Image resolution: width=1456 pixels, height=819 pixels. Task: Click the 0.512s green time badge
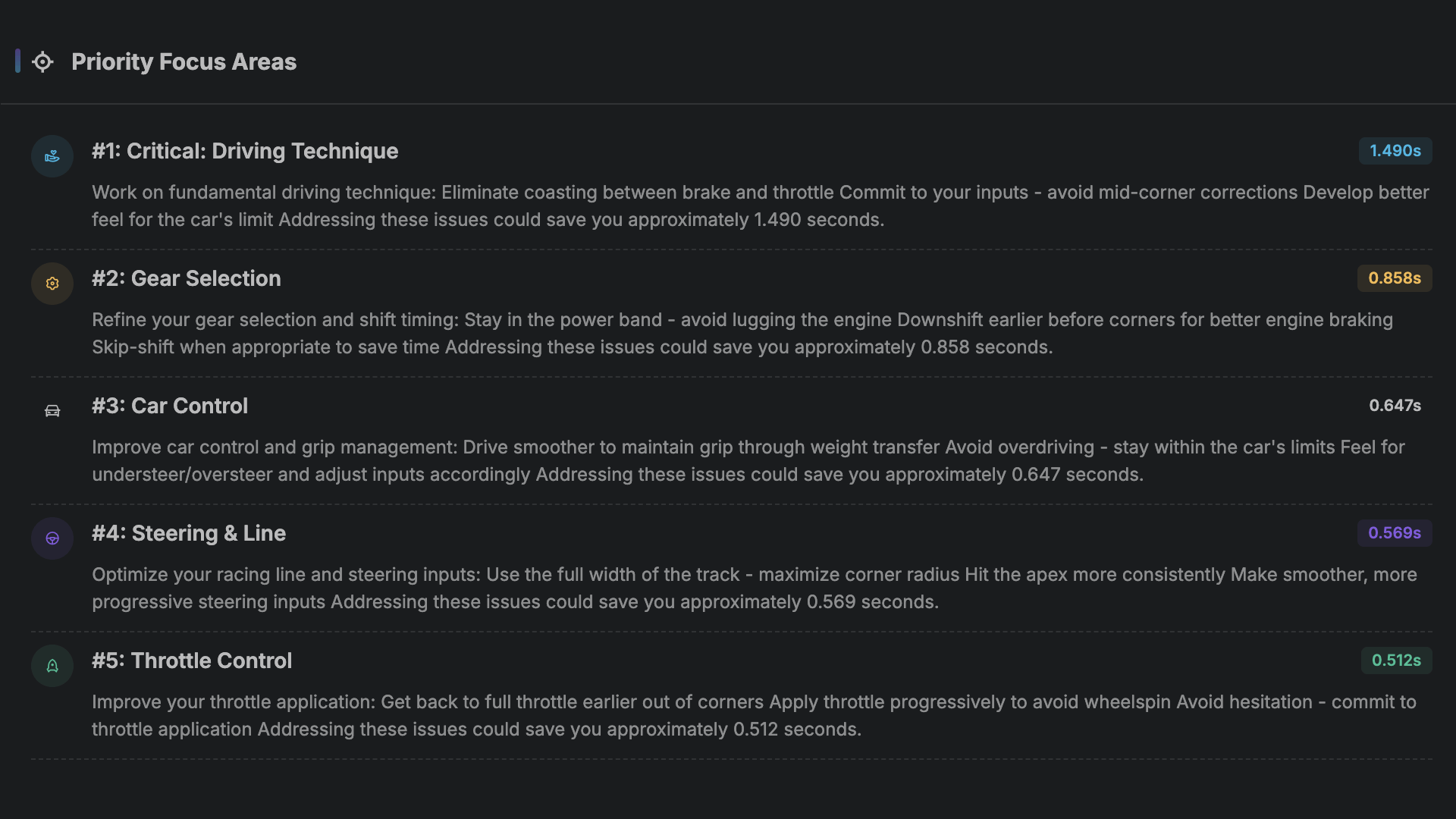[x=1395, y=661]
